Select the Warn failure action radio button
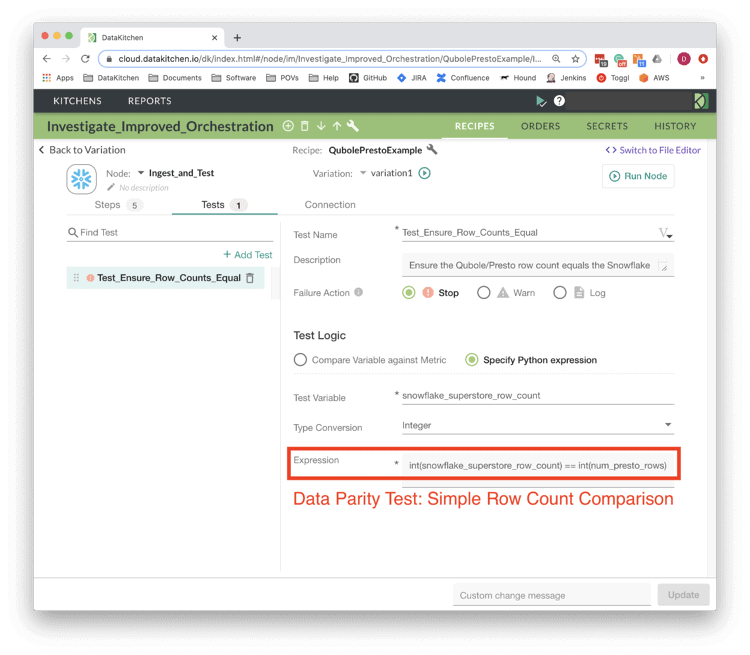Screen dimensions: 750x655 pos(484,293)
